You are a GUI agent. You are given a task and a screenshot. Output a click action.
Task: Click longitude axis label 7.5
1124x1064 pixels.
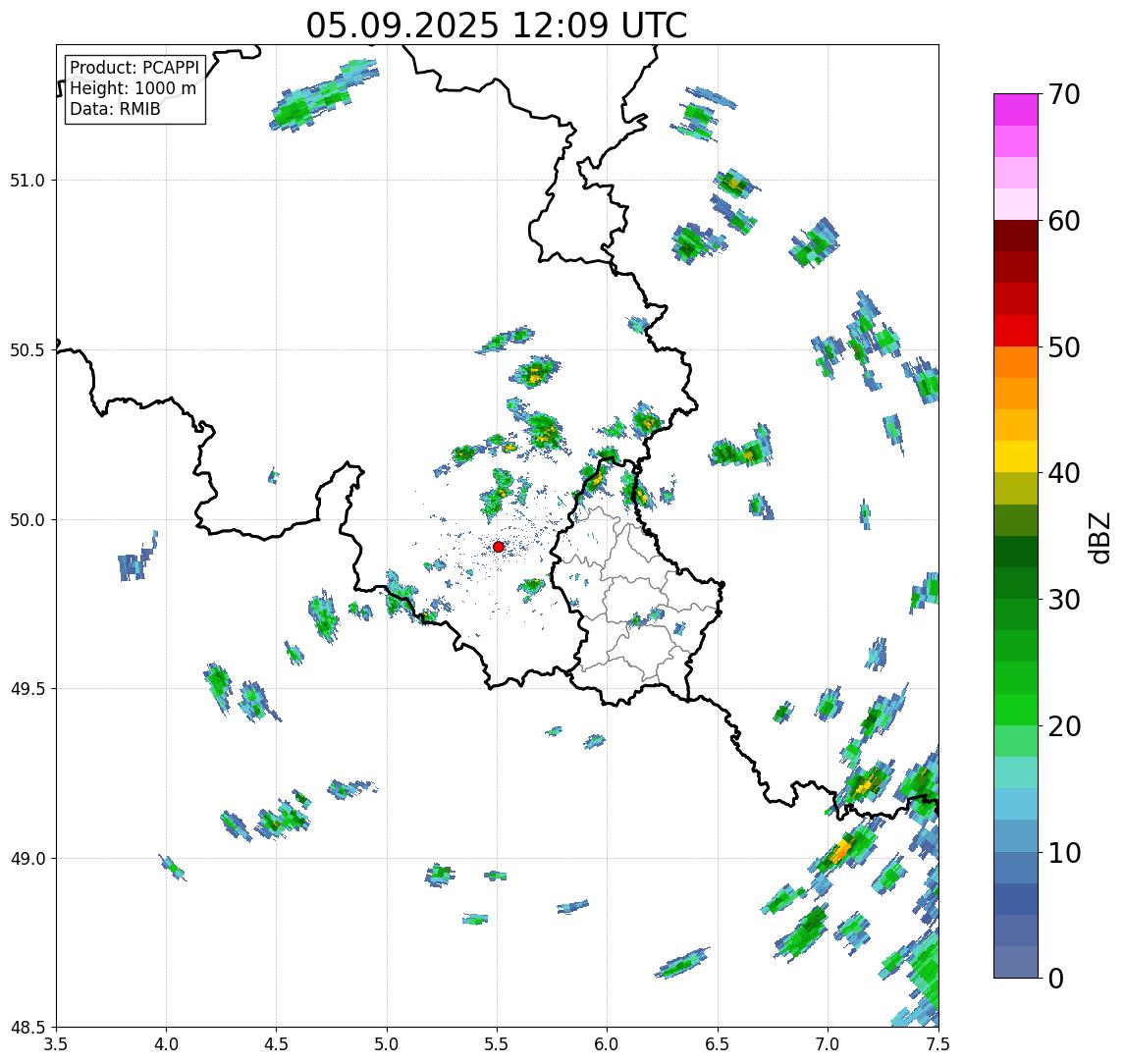[x=938, y=1044]
